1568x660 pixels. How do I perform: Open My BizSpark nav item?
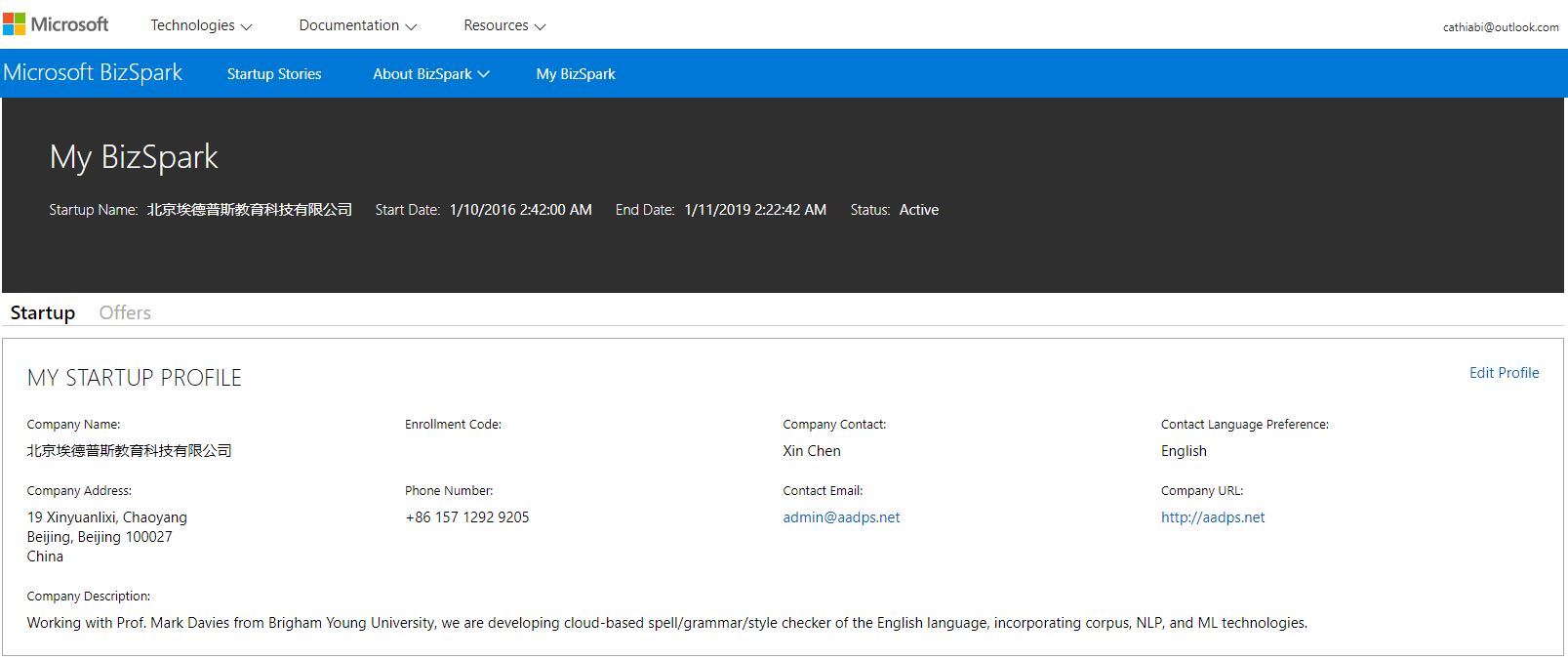coord(576,74)
